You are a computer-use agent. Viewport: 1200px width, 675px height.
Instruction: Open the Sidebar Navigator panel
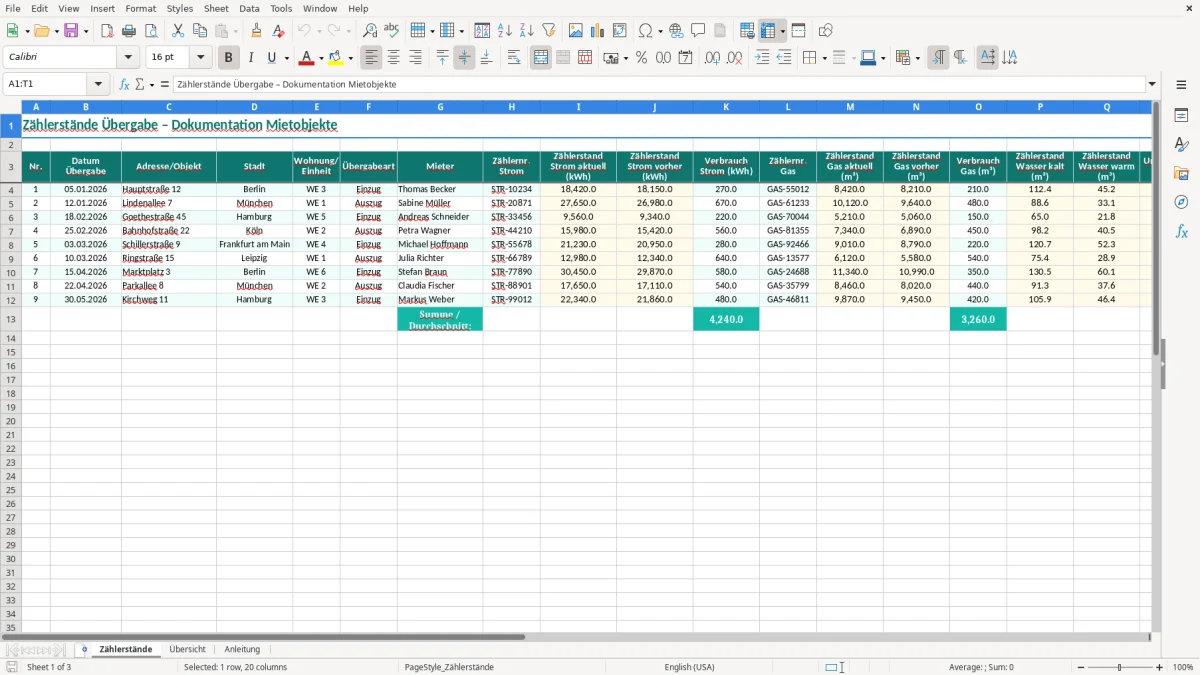tap(1181, 202)
